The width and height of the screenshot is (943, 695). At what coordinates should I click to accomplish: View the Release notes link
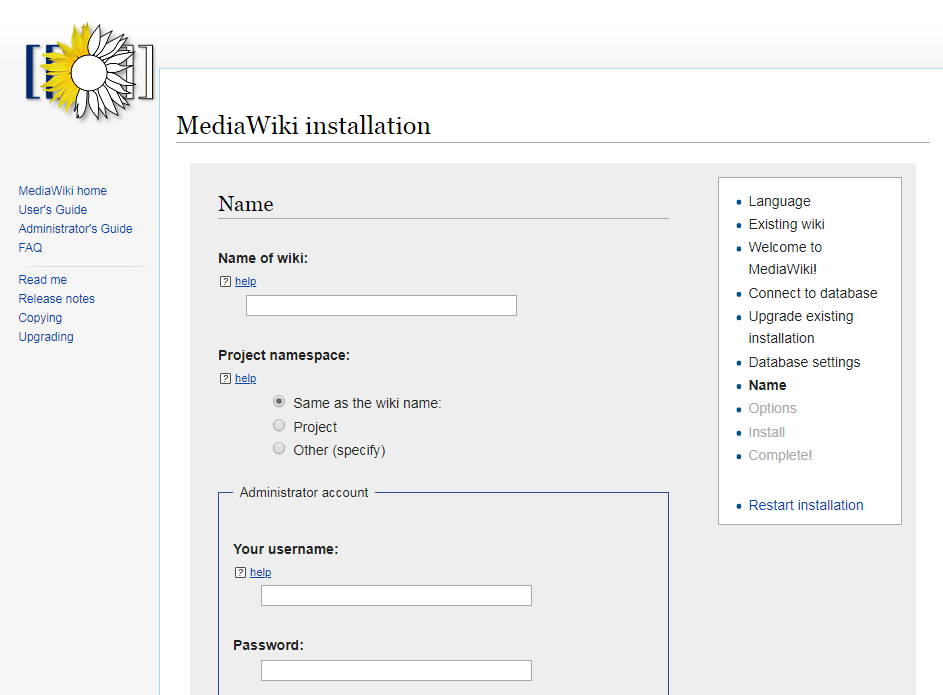[57, 299]
